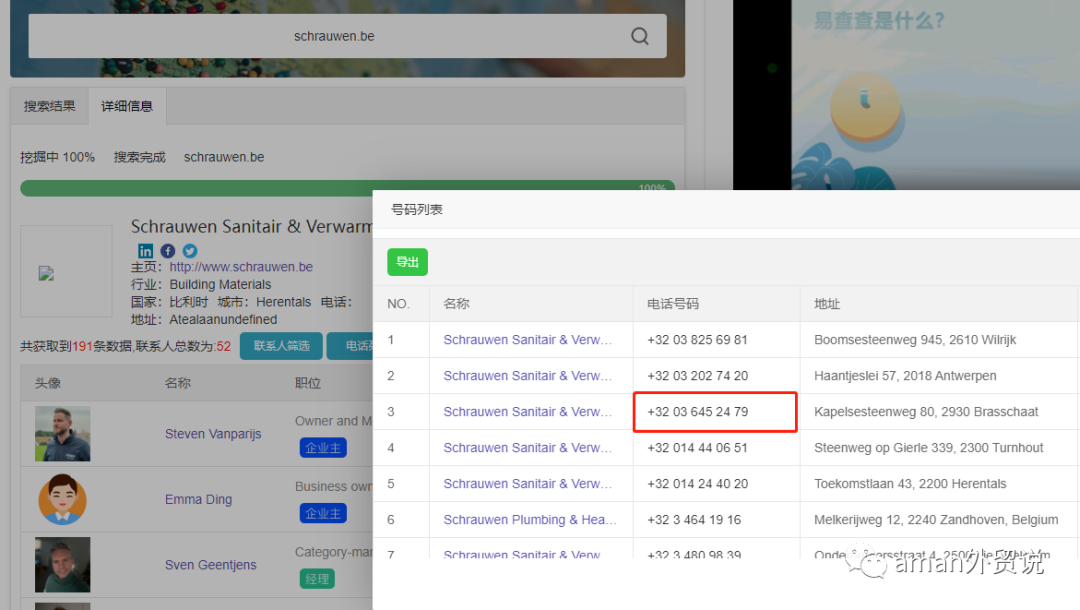Click the 企业主 tag for Steven Vanparijs

tap(323, 448)
